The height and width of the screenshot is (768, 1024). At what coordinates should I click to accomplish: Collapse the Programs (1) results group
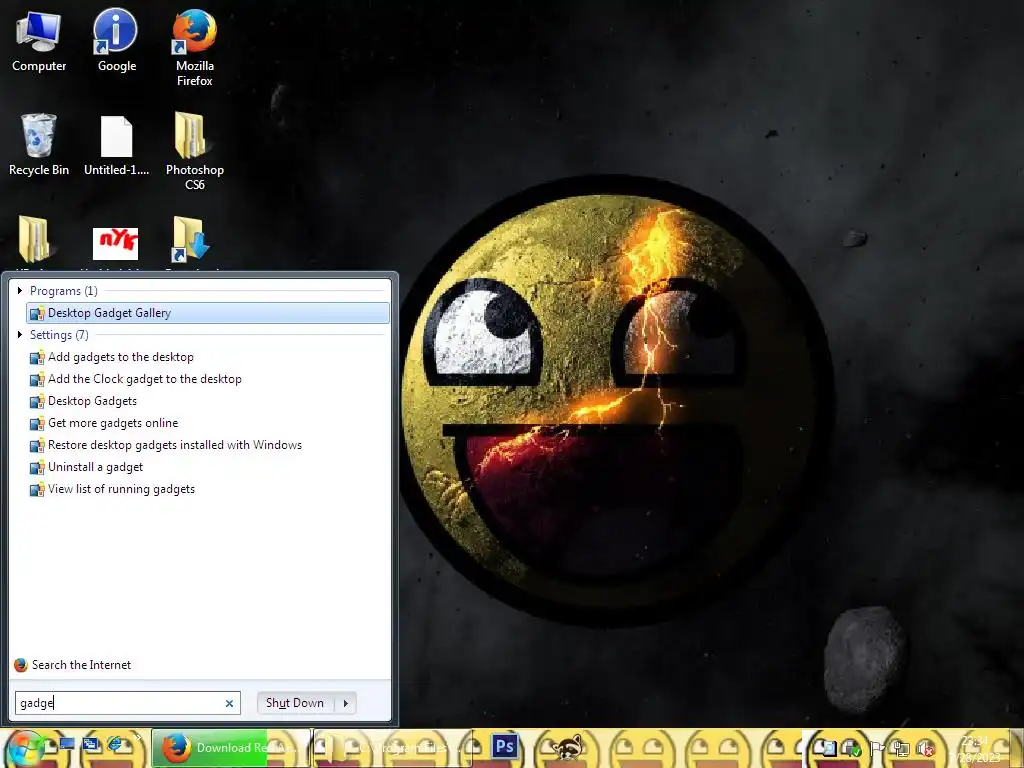tap(20, 291)
